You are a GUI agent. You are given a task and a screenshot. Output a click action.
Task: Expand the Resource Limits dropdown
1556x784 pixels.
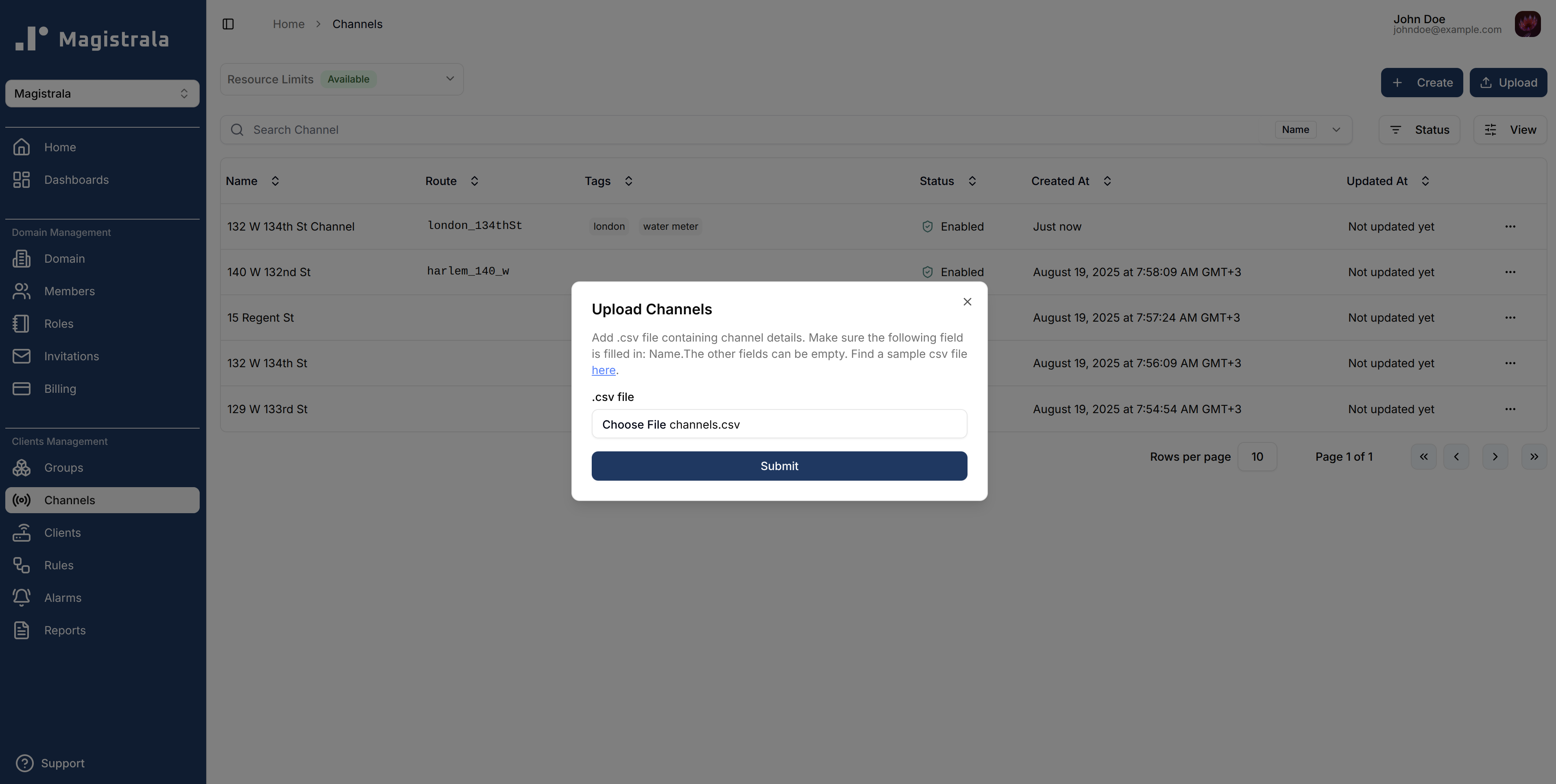(x=449, y=78)
